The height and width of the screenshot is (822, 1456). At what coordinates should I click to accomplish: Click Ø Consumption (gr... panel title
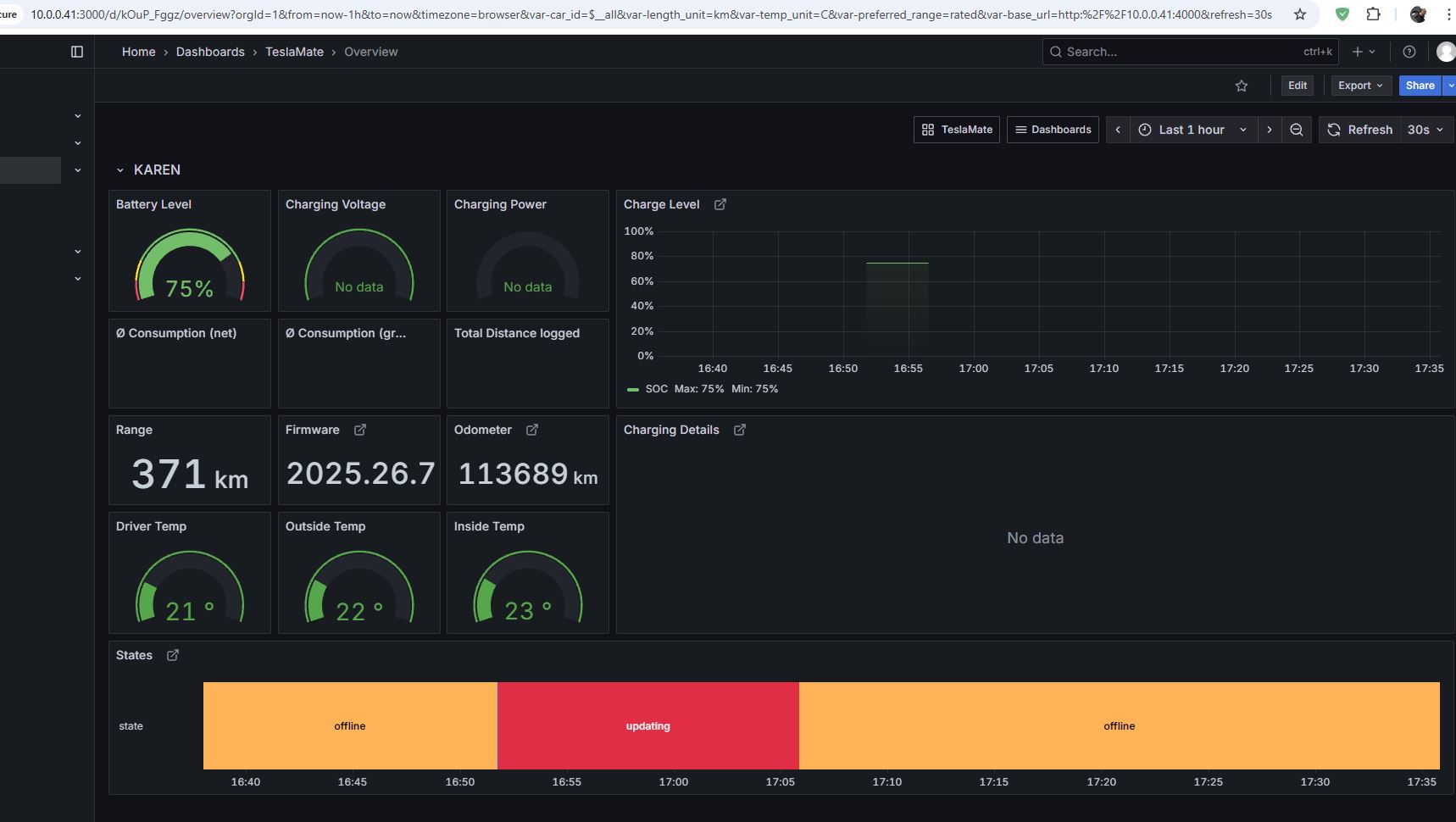(x=346, y=333)
